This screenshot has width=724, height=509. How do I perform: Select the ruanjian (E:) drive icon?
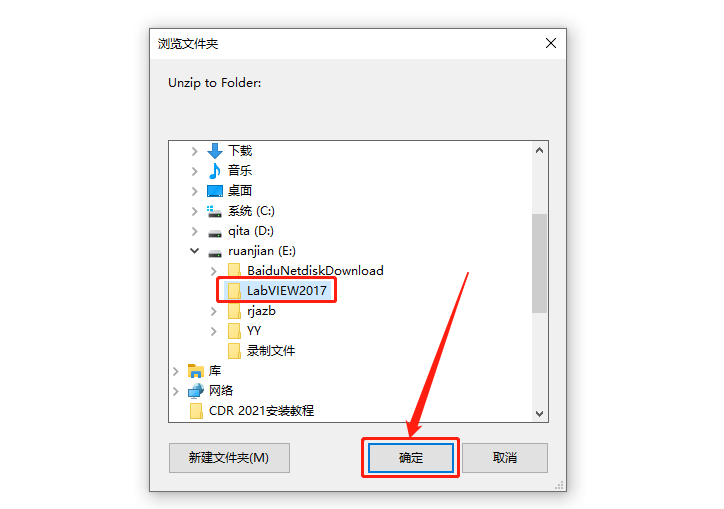pyautogui.click(x=215, y=252)
